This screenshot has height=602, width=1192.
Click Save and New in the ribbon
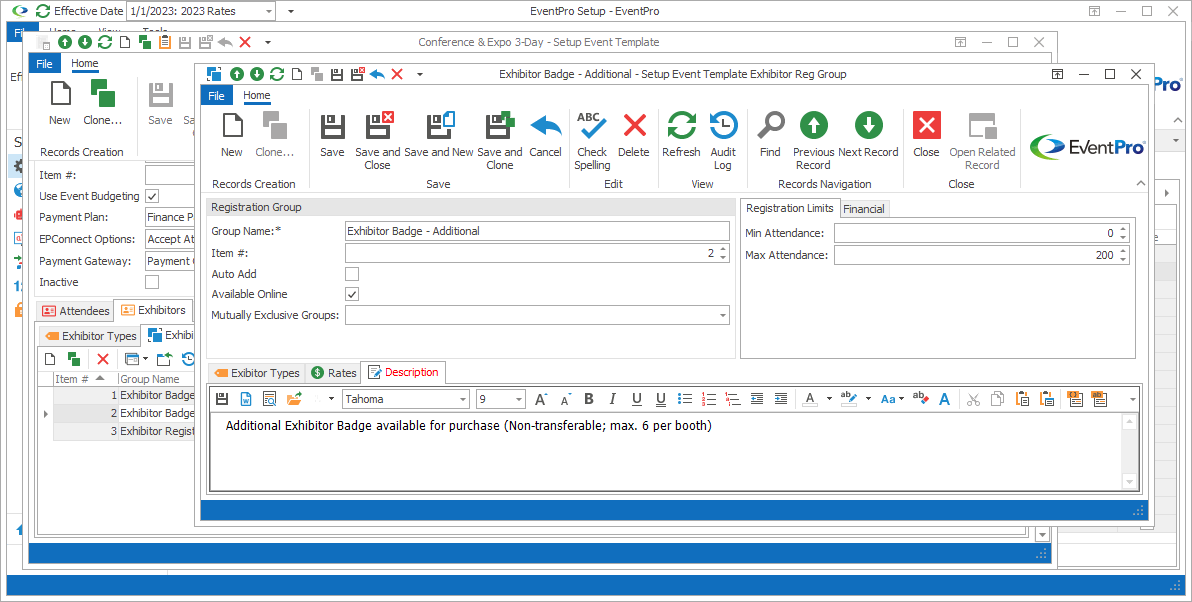(439, 135)
